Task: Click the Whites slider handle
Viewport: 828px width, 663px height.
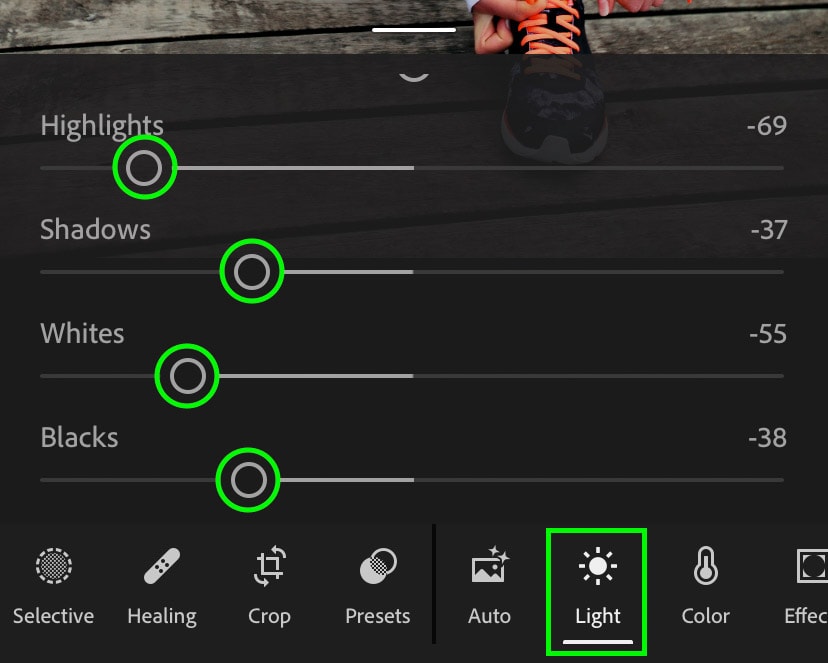Action: [187, 376]
